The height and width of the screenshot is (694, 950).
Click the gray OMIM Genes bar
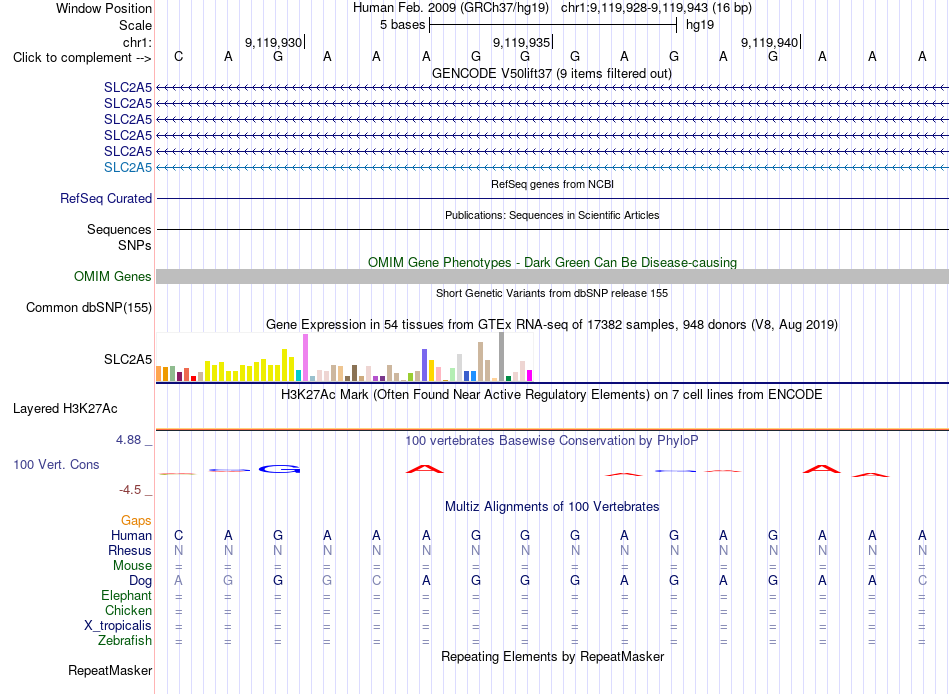[x=552, y=276]
